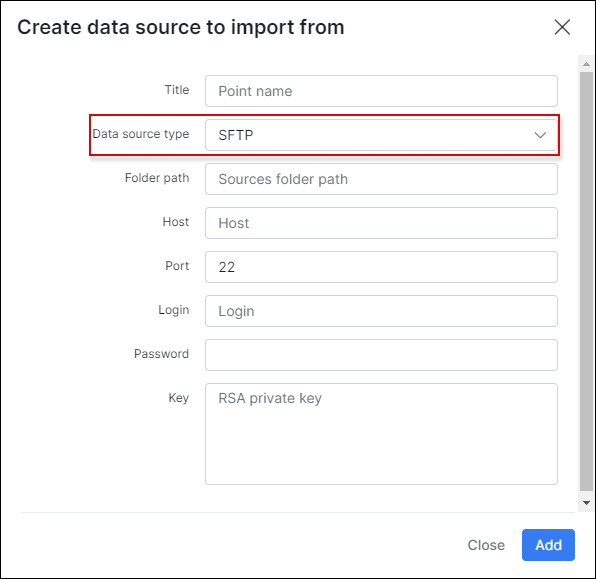The height and width of the screenshot is (579, 596).
Task: Click the Close button
Action: (486, 545)
